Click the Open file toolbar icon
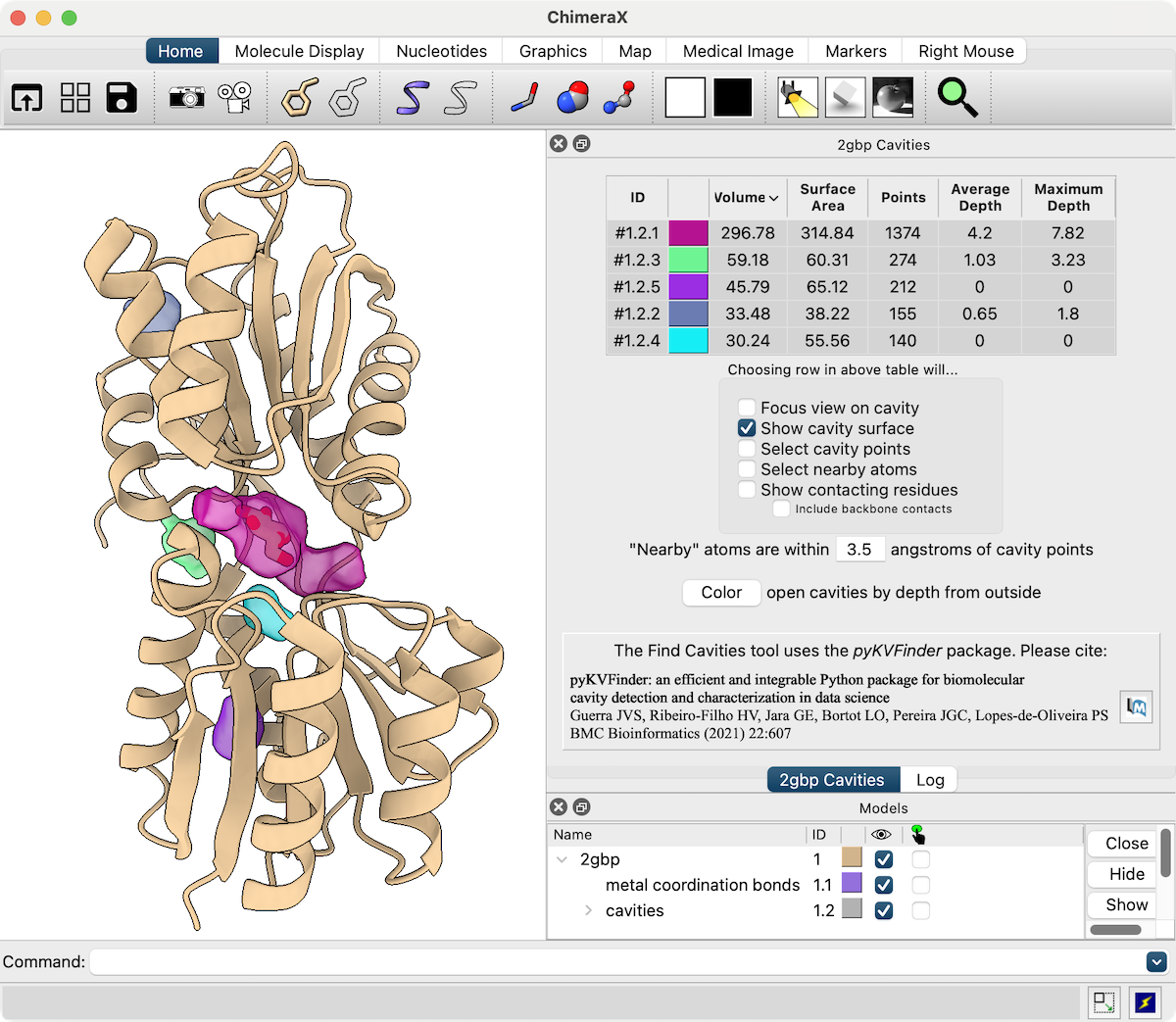This screenshot has width=1176, height=1022. [27, 97]
